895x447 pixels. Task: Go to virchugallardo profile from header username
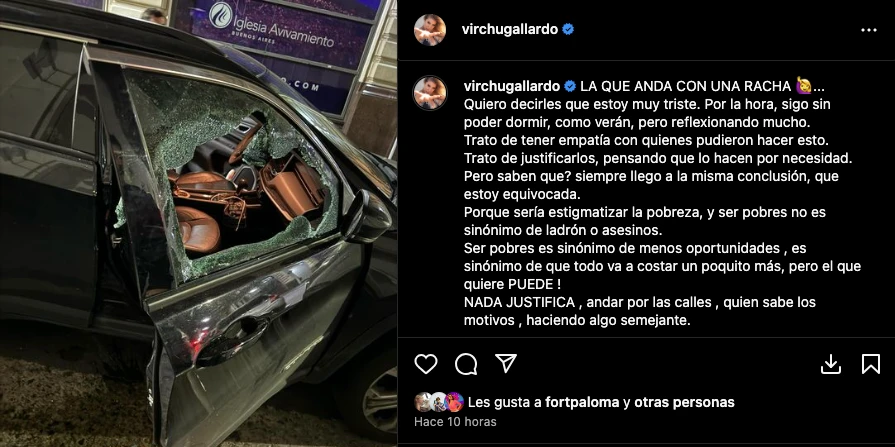click(x=510, y=29)
